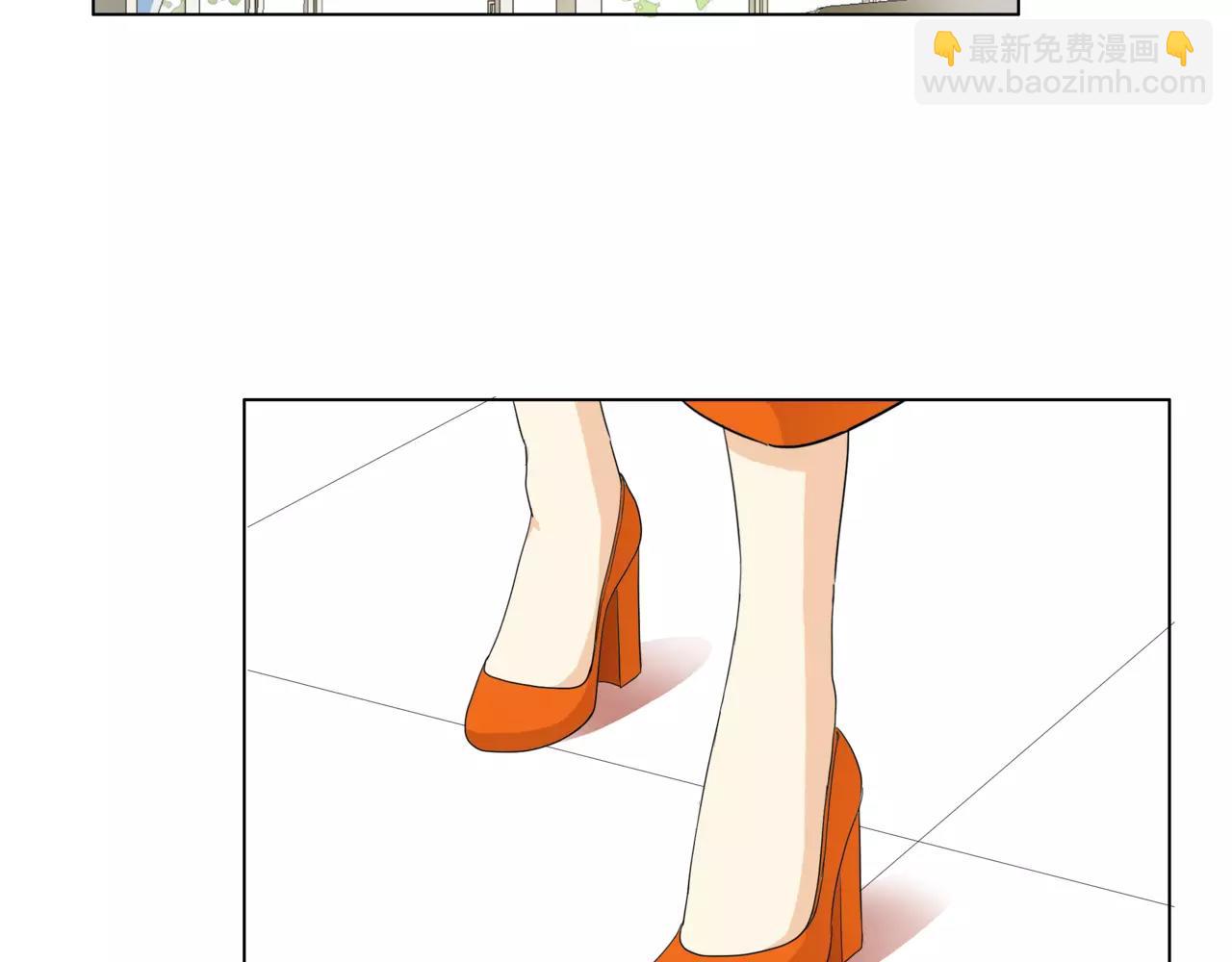This screenshot has height=962, width=1232.
Task: Click the right pointing-hand emoji in watermark
Action: coord(1179,48)
